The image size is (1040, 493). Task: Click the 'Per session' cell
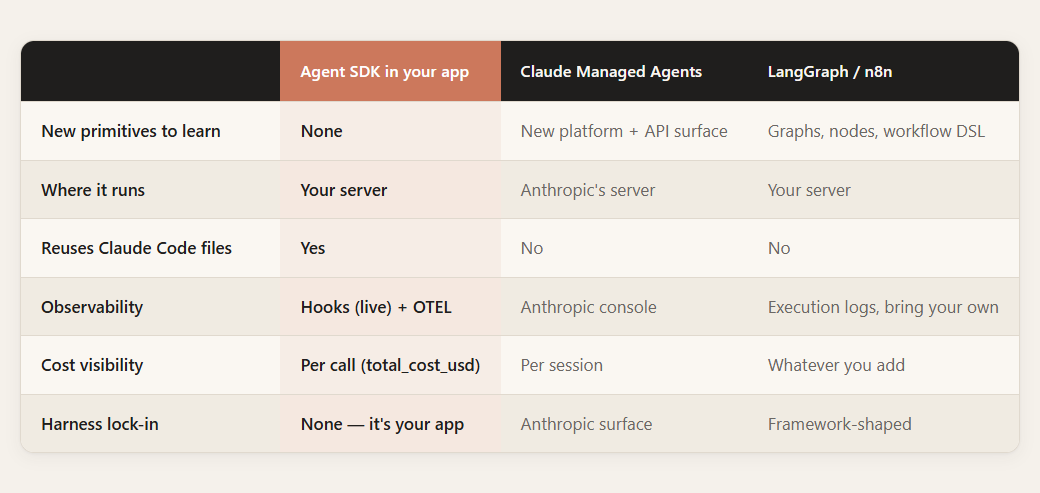(562, 366)
